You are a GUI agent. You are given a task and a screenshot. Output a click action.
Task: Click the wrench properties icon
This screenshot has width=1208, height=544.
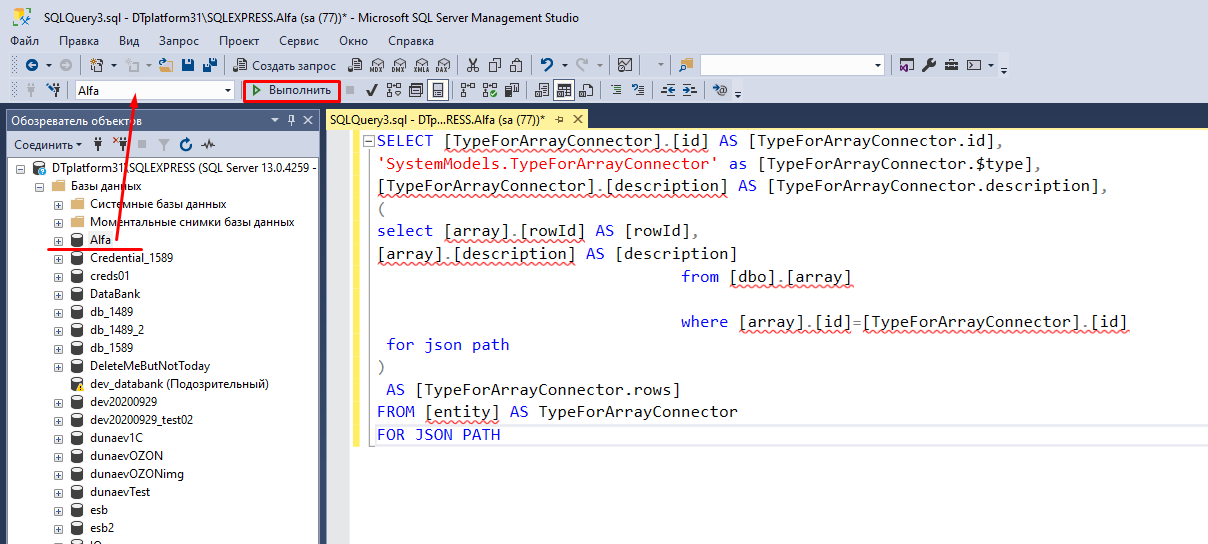[x=928, y=65]
